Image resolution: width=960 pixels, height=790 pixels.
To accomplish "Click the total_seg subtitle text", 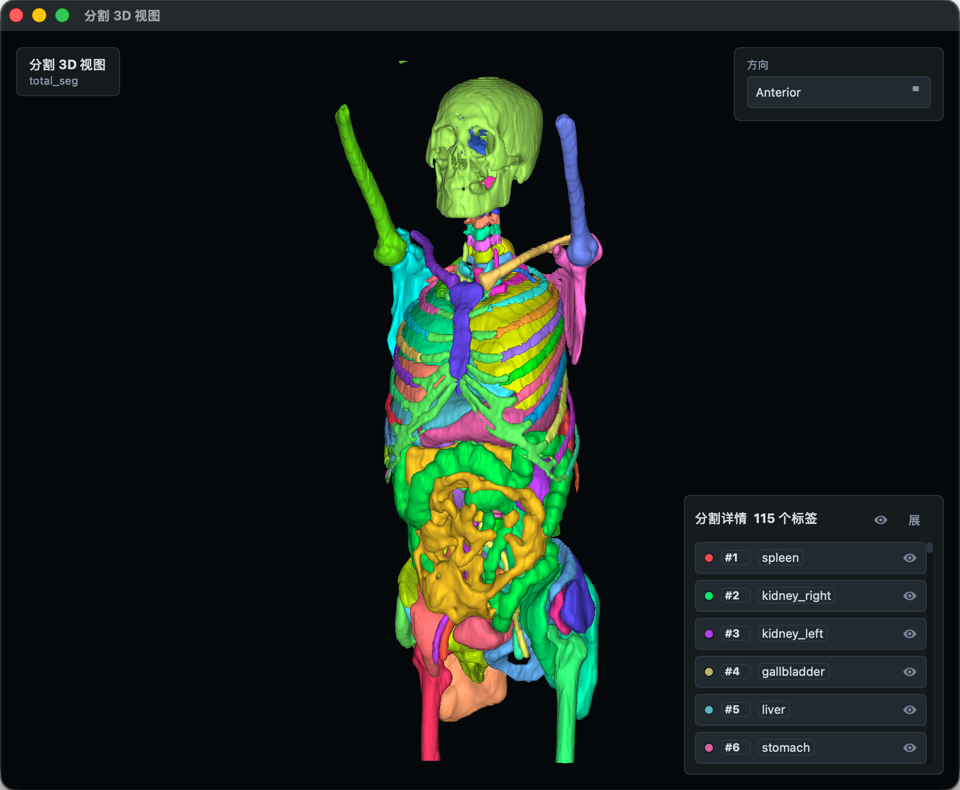I will 53,81.
